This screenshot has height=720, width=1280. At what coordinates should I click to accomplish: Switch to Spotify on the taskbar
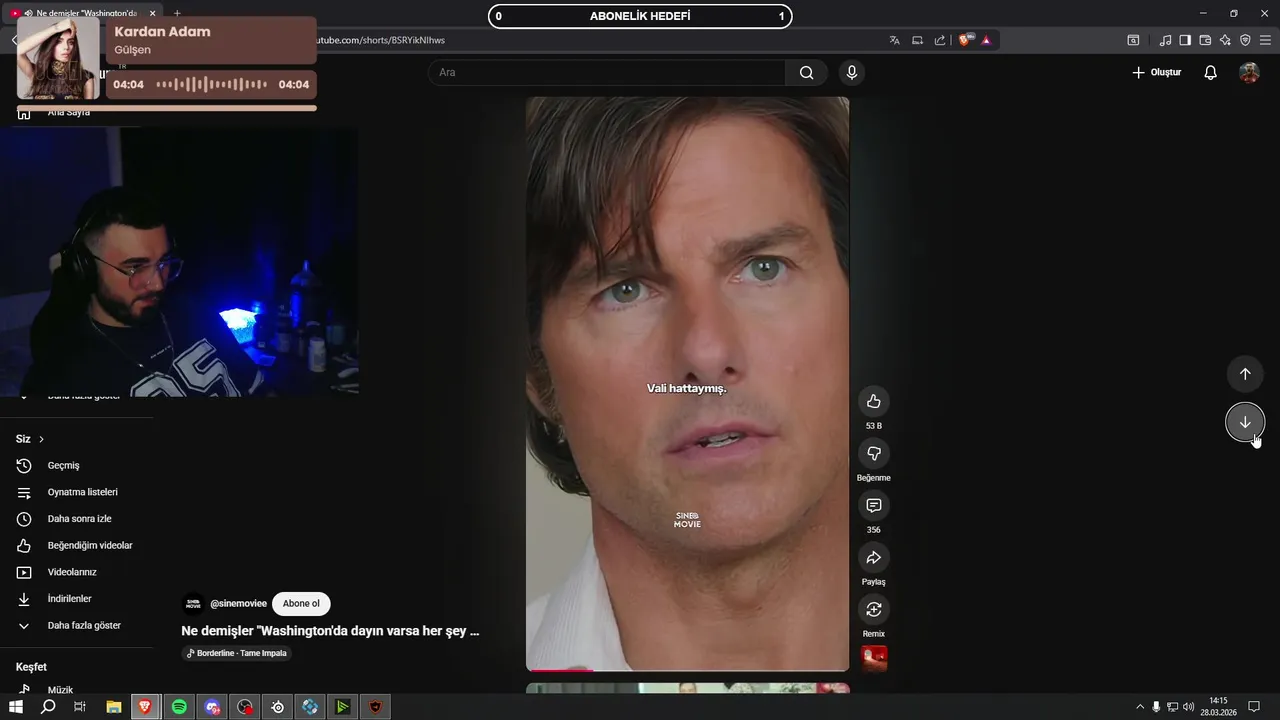pos(179,707)
